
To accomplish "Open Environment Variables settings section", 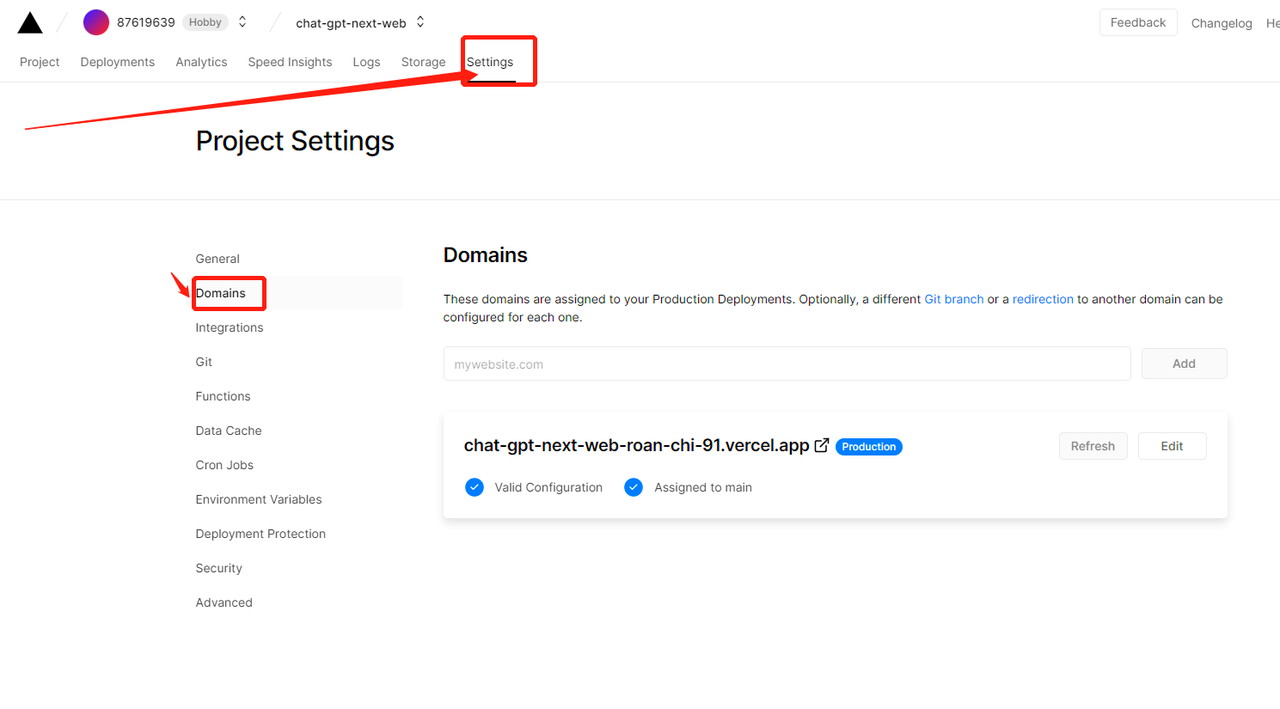I will point(258,500).
